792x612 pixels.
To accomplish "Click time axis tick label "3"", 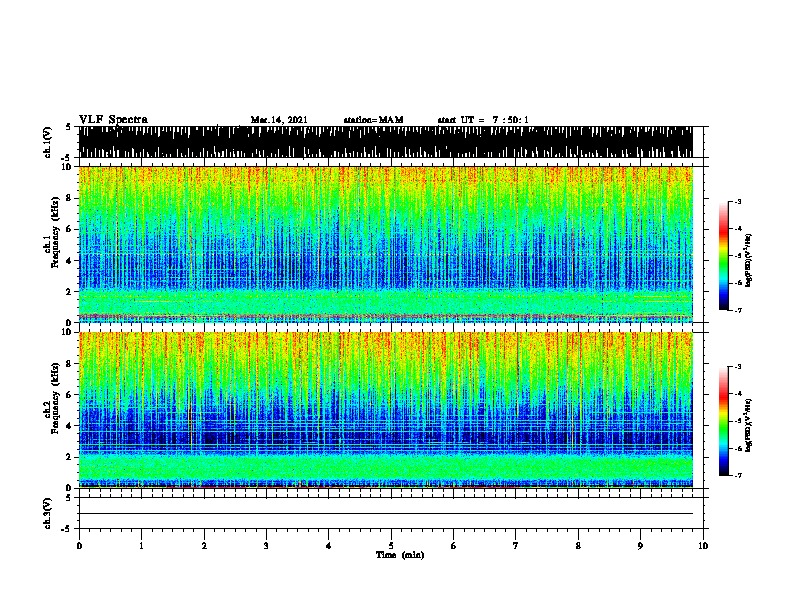I will click(x=266, y=546).
